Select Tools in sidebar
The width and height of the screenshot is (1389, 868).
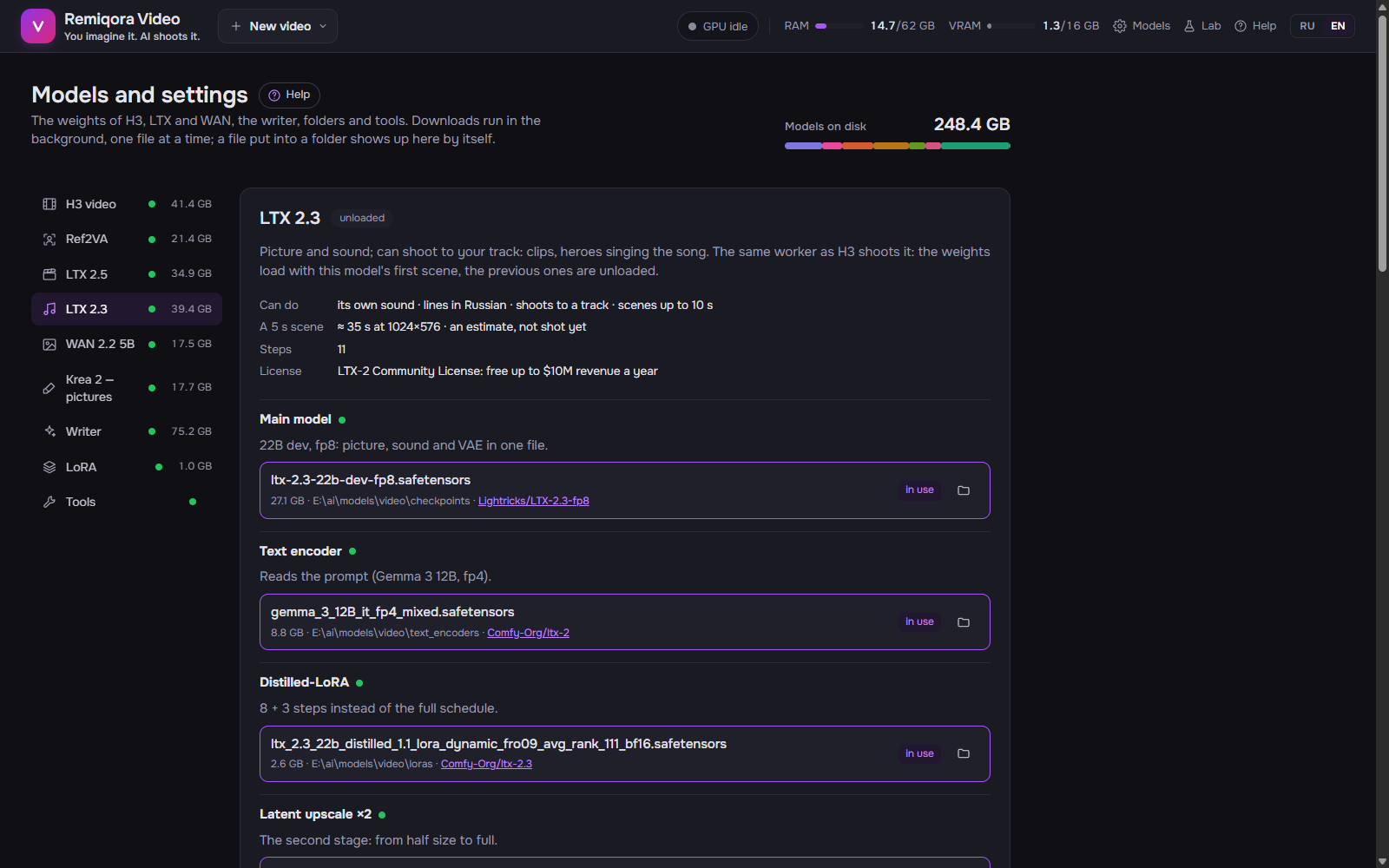tap(127, 502)
